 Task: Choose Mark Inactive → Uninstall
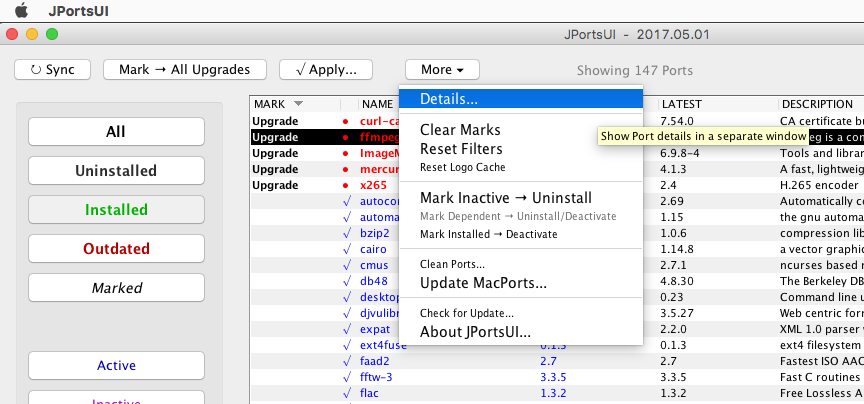506,197
